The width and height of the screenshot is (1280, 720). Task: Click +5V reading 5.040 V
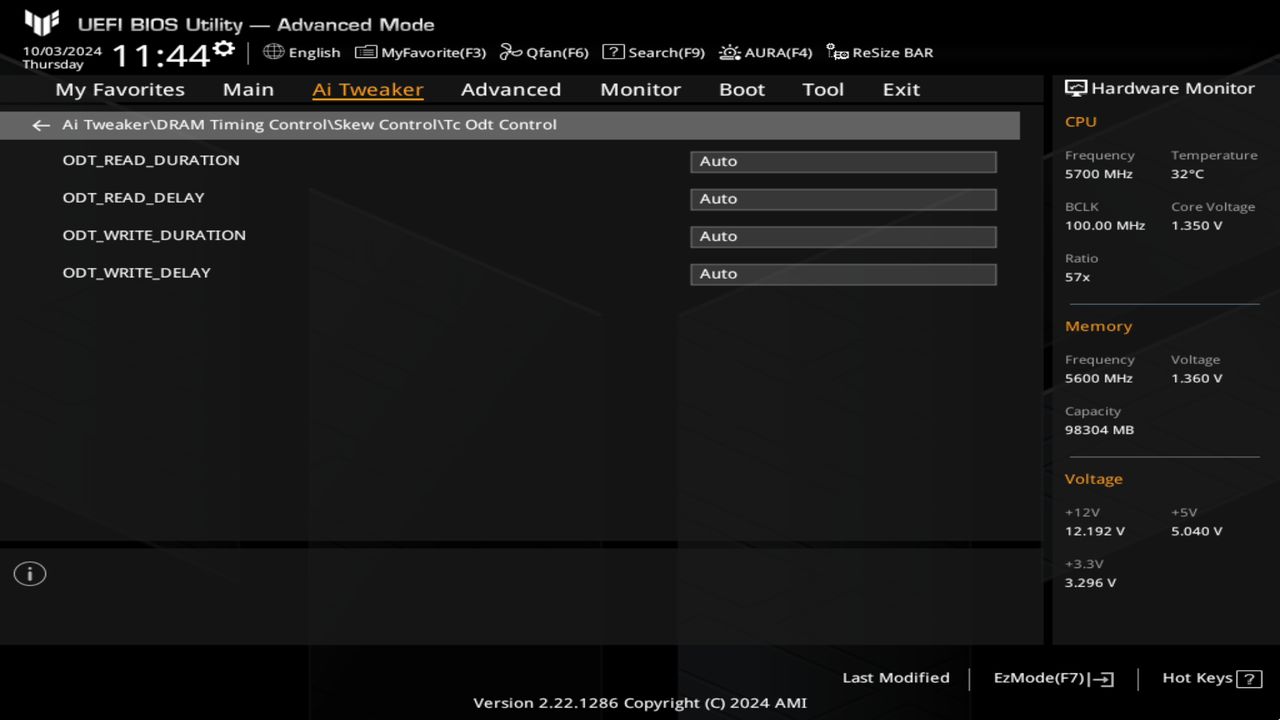coord(1197,532)
